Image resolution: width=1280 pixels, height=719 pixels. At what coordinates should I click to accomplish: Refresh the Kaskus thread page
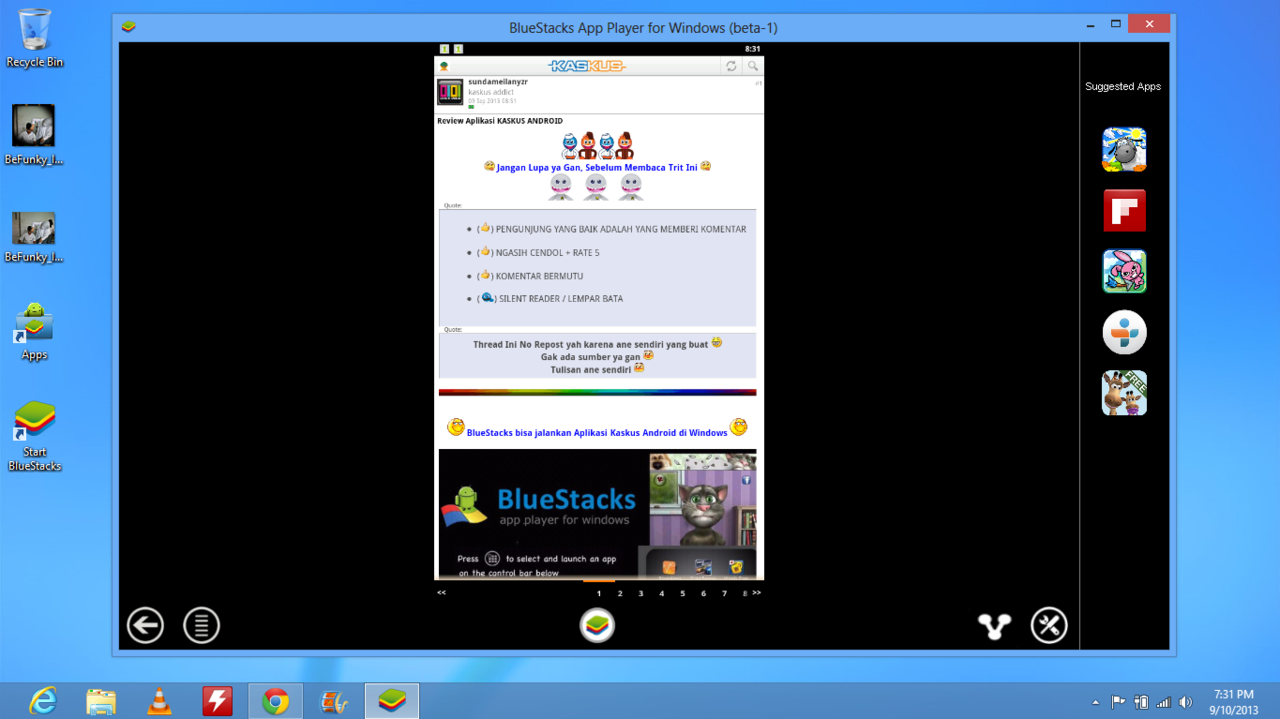click(731, 66)
